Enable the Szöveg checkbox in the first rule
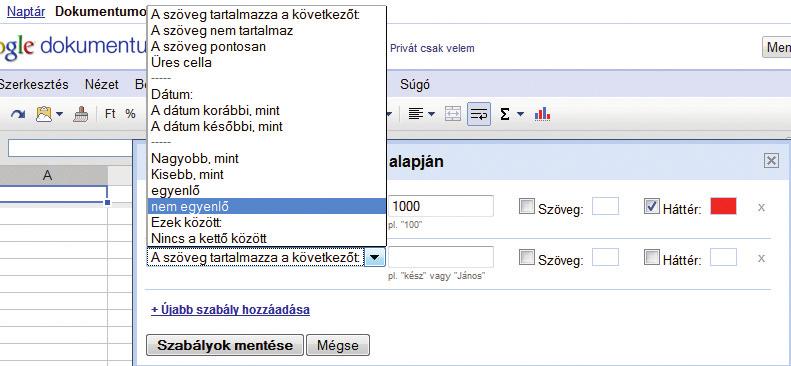The height and width of the screenshot is (366, 791). coord(527,206)
